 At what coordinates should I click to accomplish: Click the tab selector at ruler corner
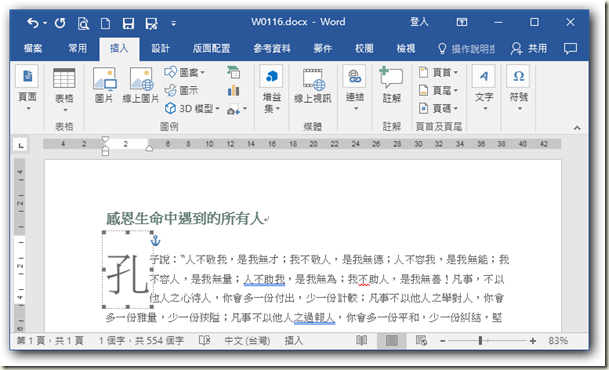[20, 145]
